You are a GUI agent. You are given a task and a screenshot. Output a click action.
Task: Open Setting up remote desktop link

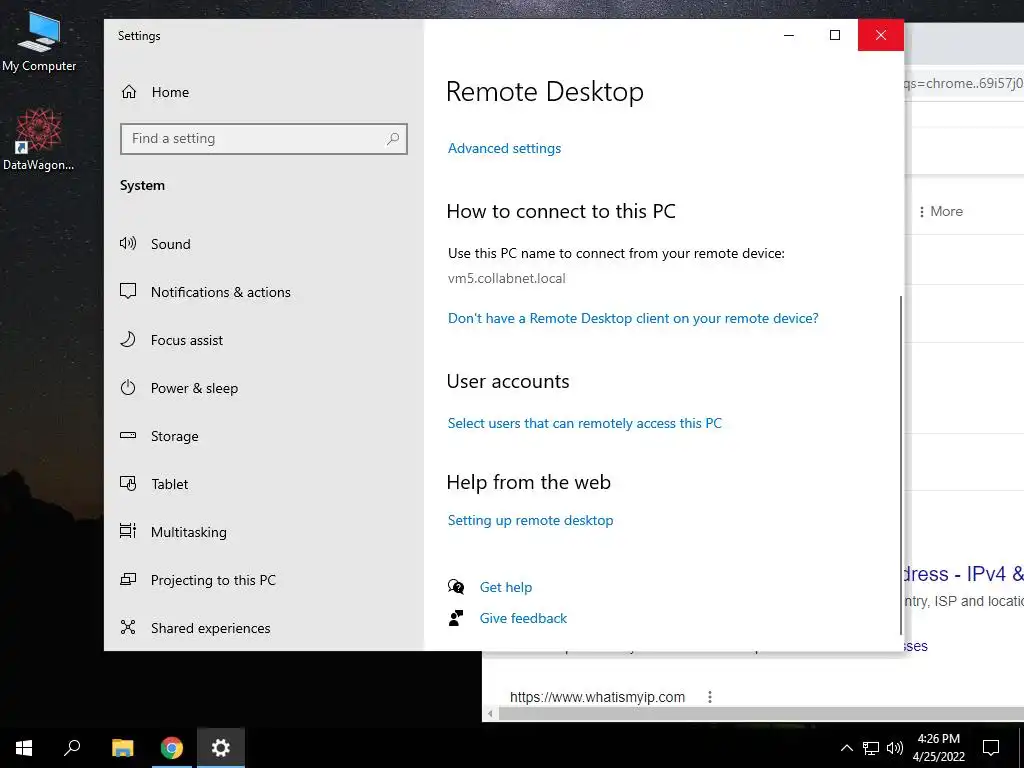point(530,520)
